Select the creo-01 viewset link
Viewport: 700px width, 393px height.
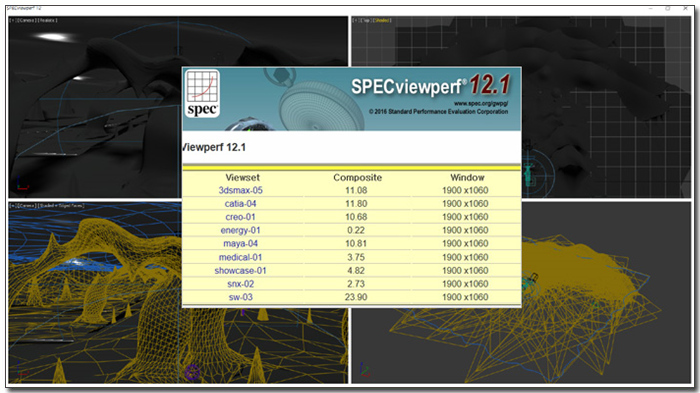[240, 217]
